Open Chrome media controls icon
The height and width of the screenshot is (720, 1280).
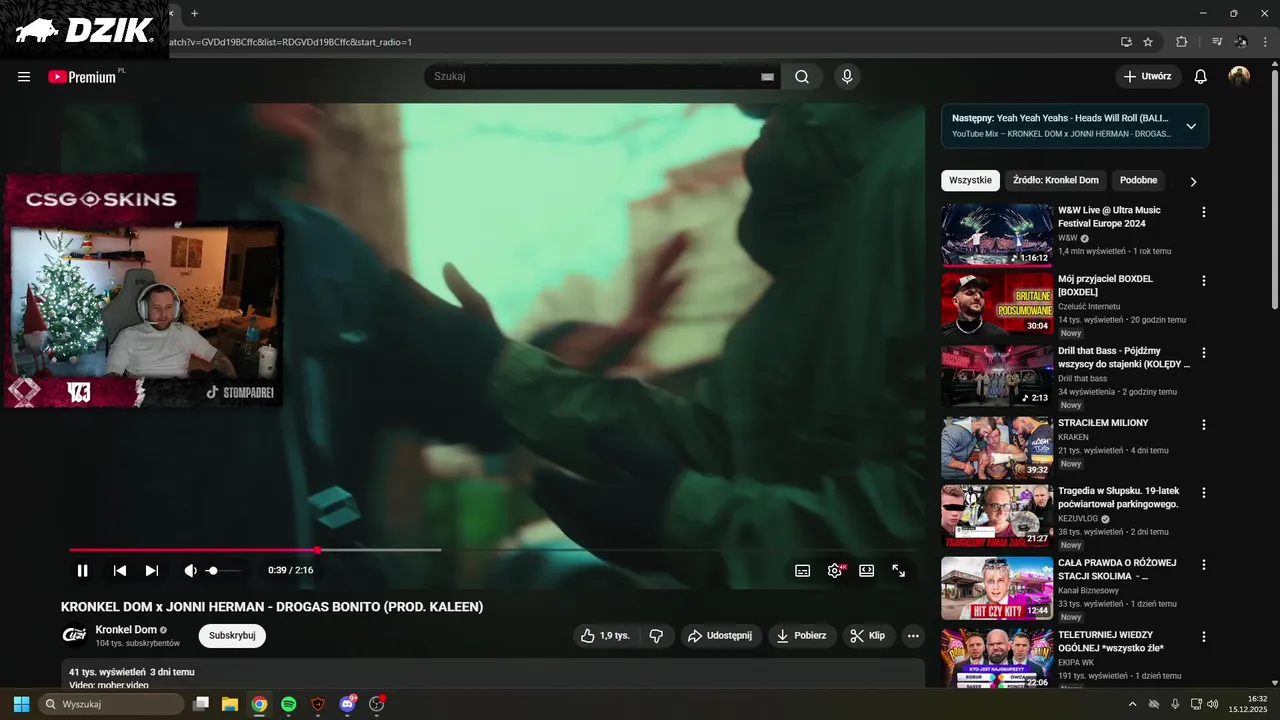click(1217, 42)
